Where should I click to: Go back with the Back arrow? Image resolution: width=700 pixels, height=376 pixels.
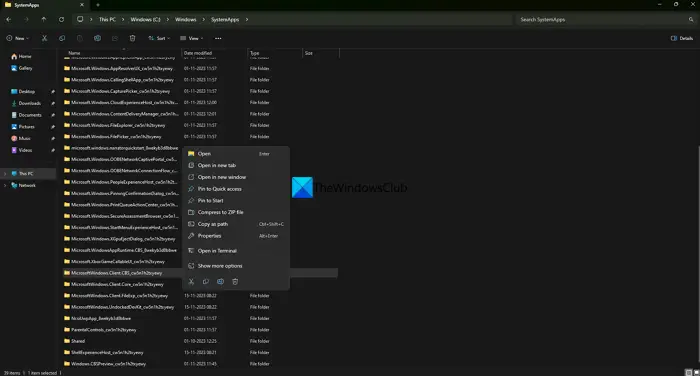(x=9, y=20)
